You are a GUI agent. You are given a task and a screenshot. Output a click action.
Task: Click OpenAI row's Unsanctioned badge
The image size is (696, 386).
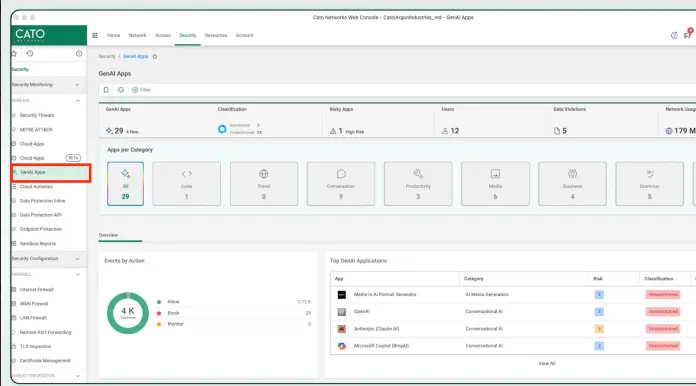[x=663, y=312]
